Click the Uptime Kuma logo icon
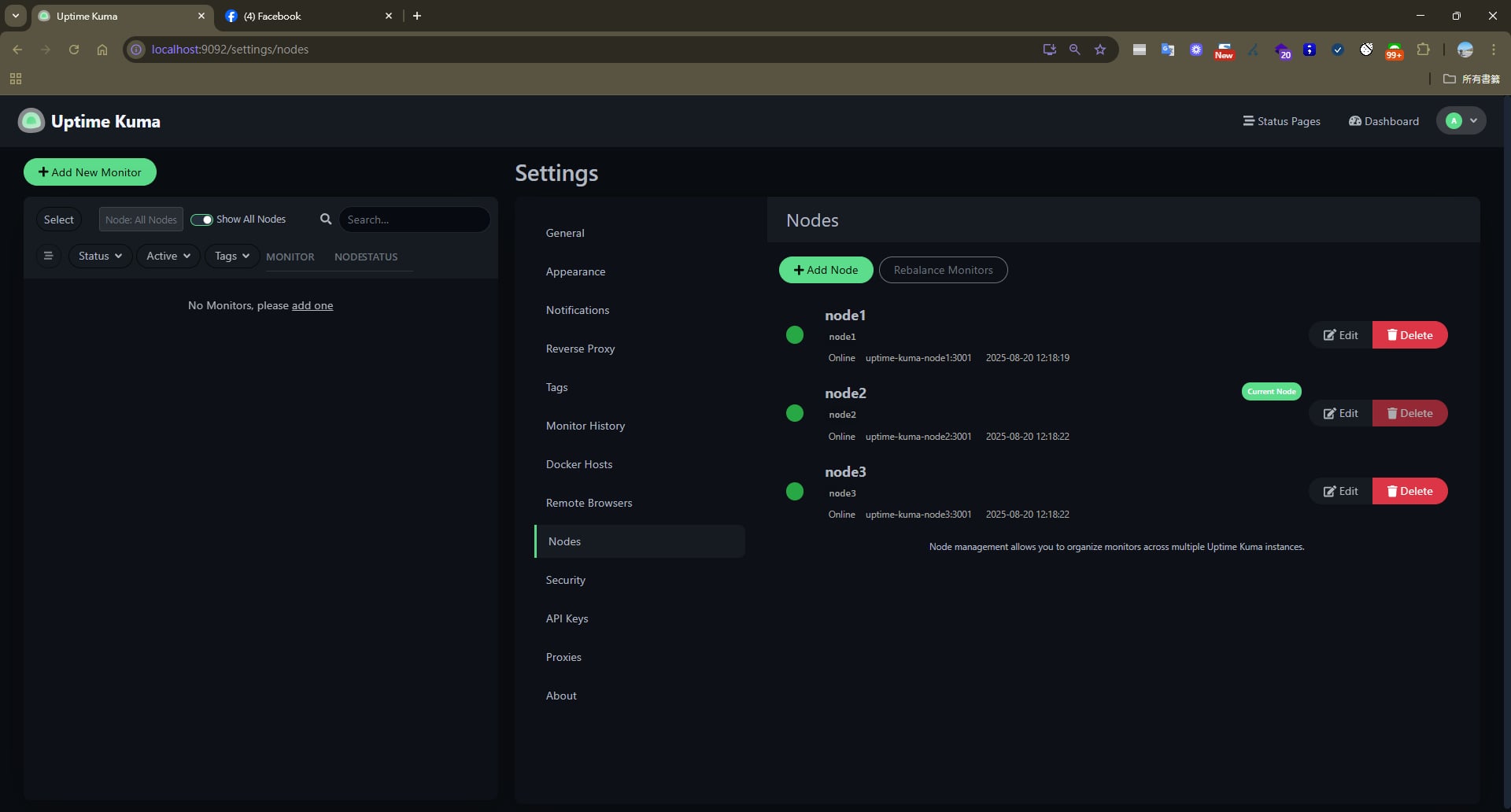The height and width of the screenshot is (812, 1511). pyautogui.click(x=31, y=121)
